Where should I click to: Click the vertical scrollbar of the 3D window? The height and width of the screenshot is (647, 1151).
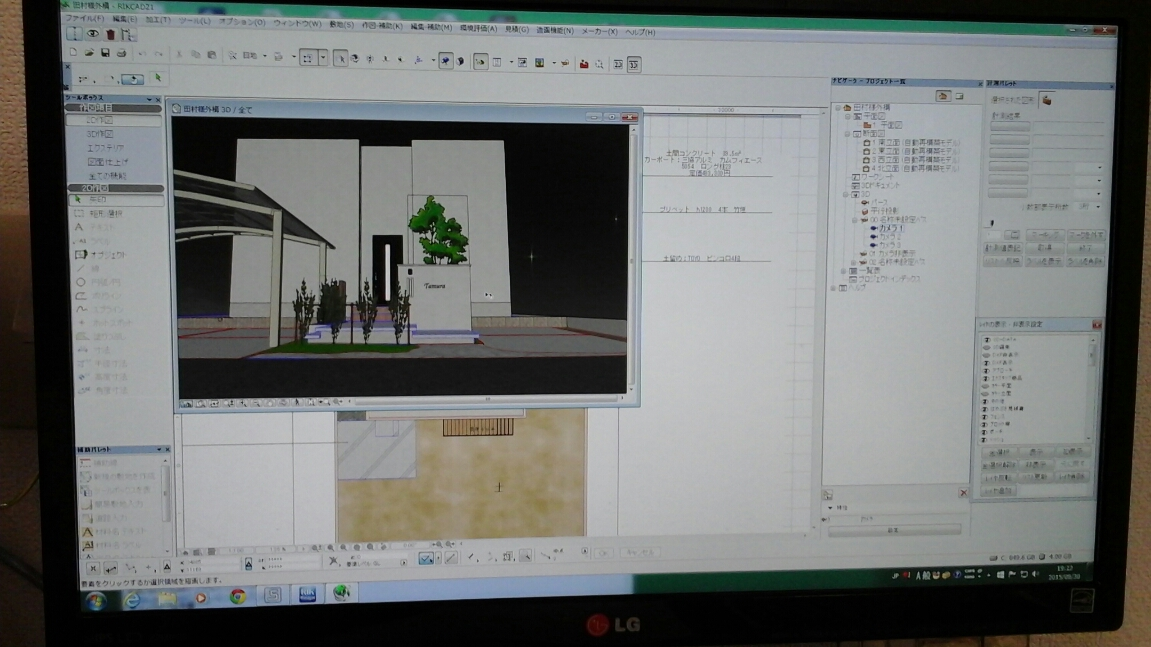632,250
